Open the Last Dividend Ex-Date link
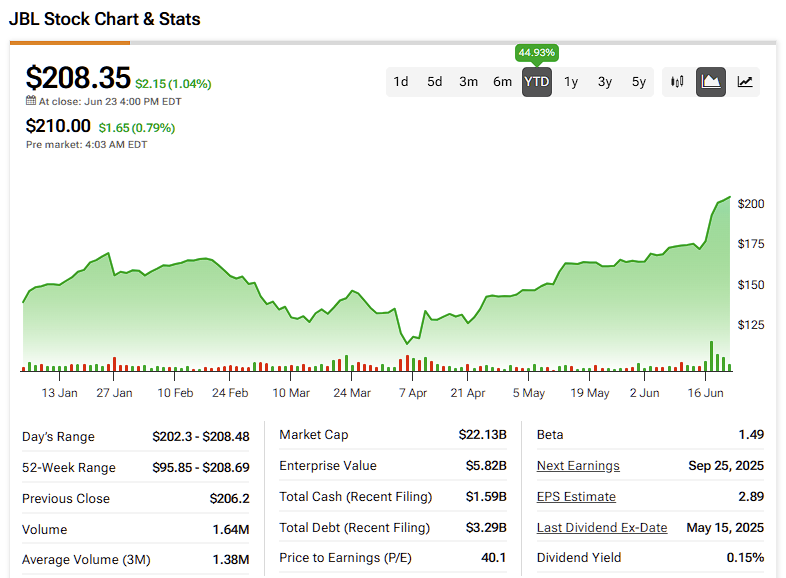 coord(602,528)
